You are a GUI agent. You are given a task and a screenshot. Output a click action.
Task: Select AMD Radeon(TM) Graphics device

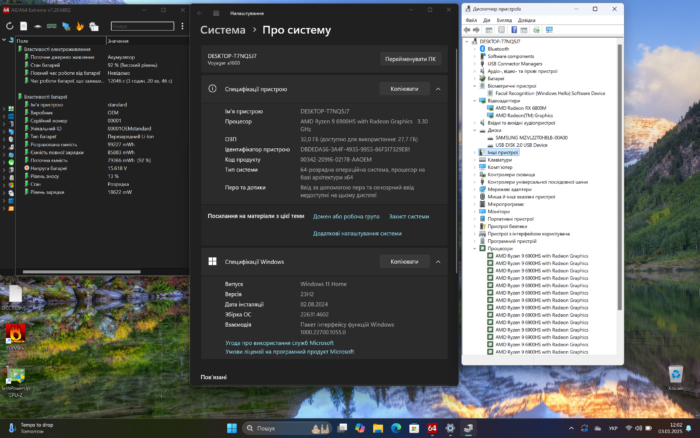point(524,115)
